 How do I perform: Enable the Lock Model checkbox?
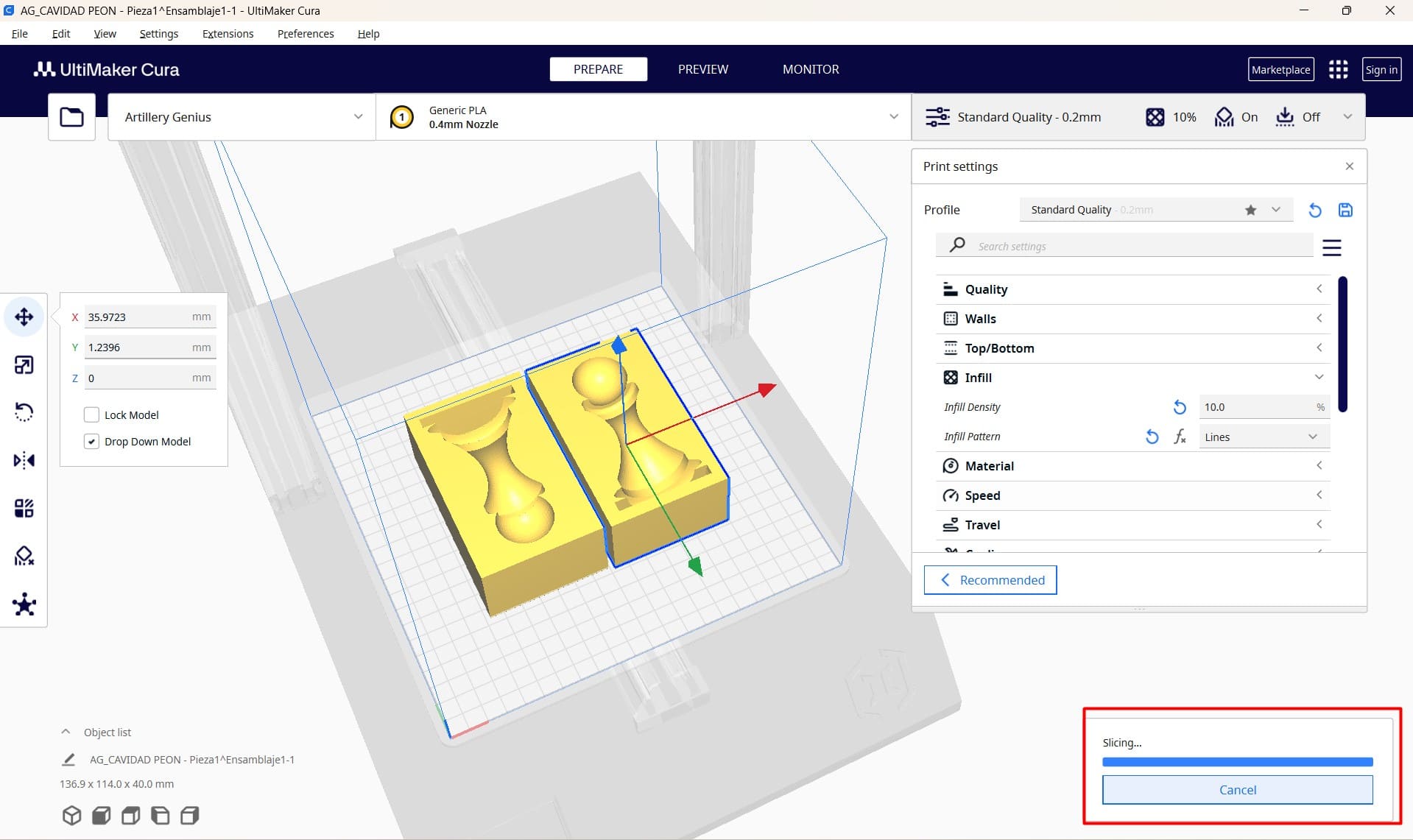[x=91, y=415]
